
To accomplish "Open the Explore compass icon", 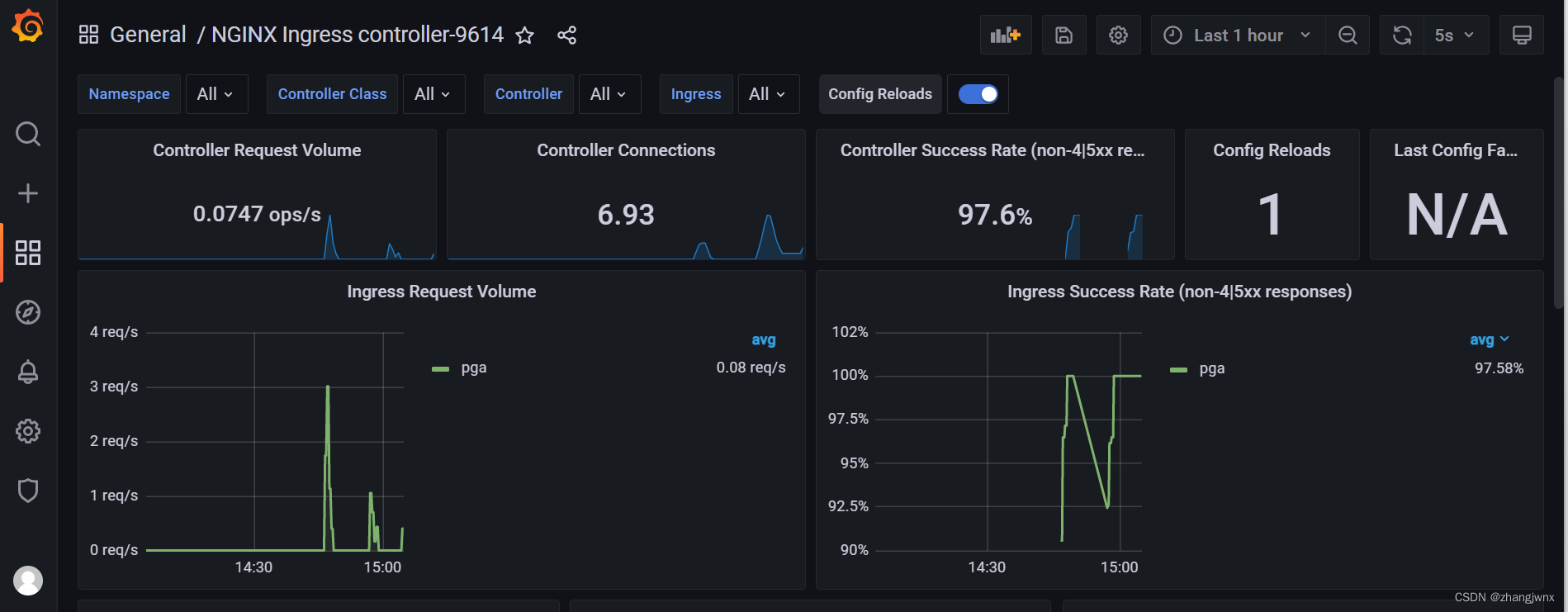I will click(28, 312).
